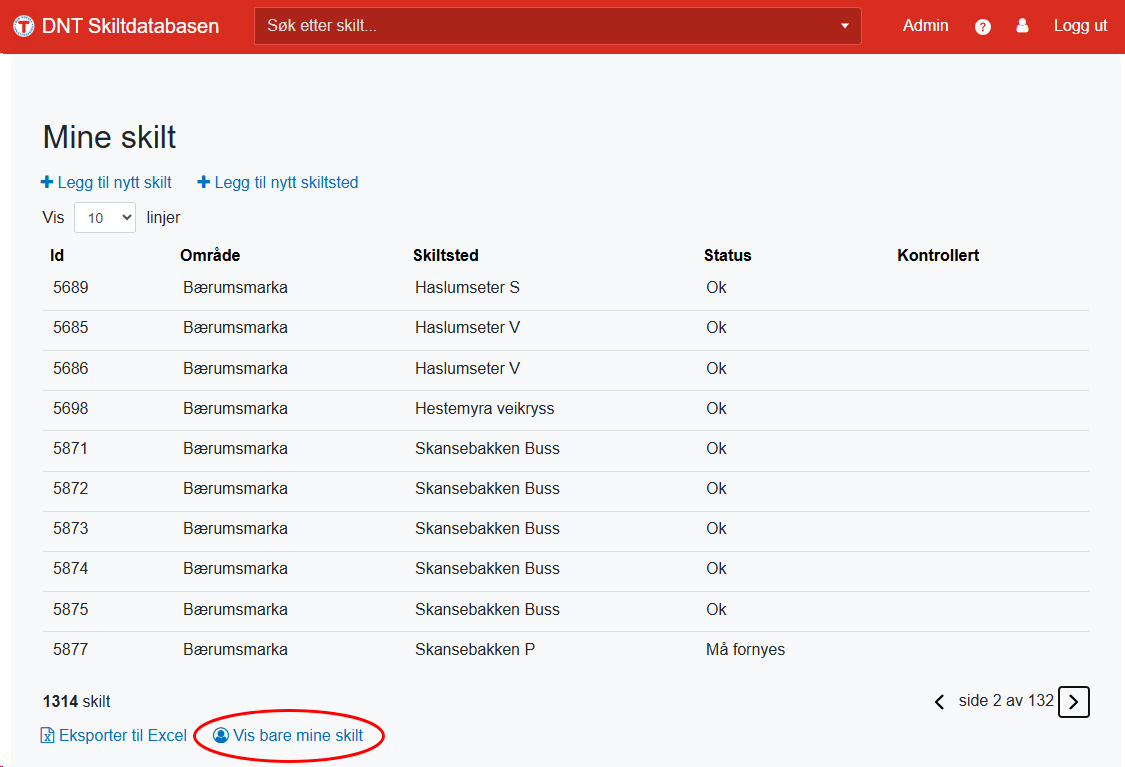Open the help question mark icon
Viewport: 1125px width, 767px height.
click(983, 26)
